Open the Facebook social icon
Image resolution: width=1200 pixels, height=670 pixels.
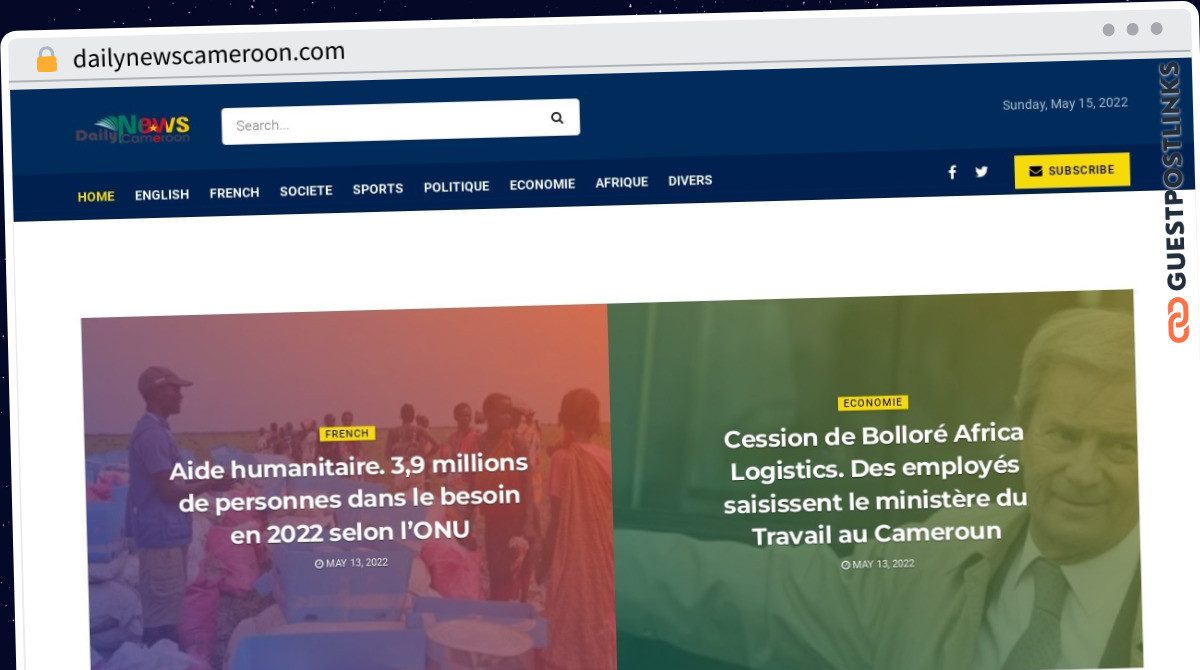tap(952, 172)
